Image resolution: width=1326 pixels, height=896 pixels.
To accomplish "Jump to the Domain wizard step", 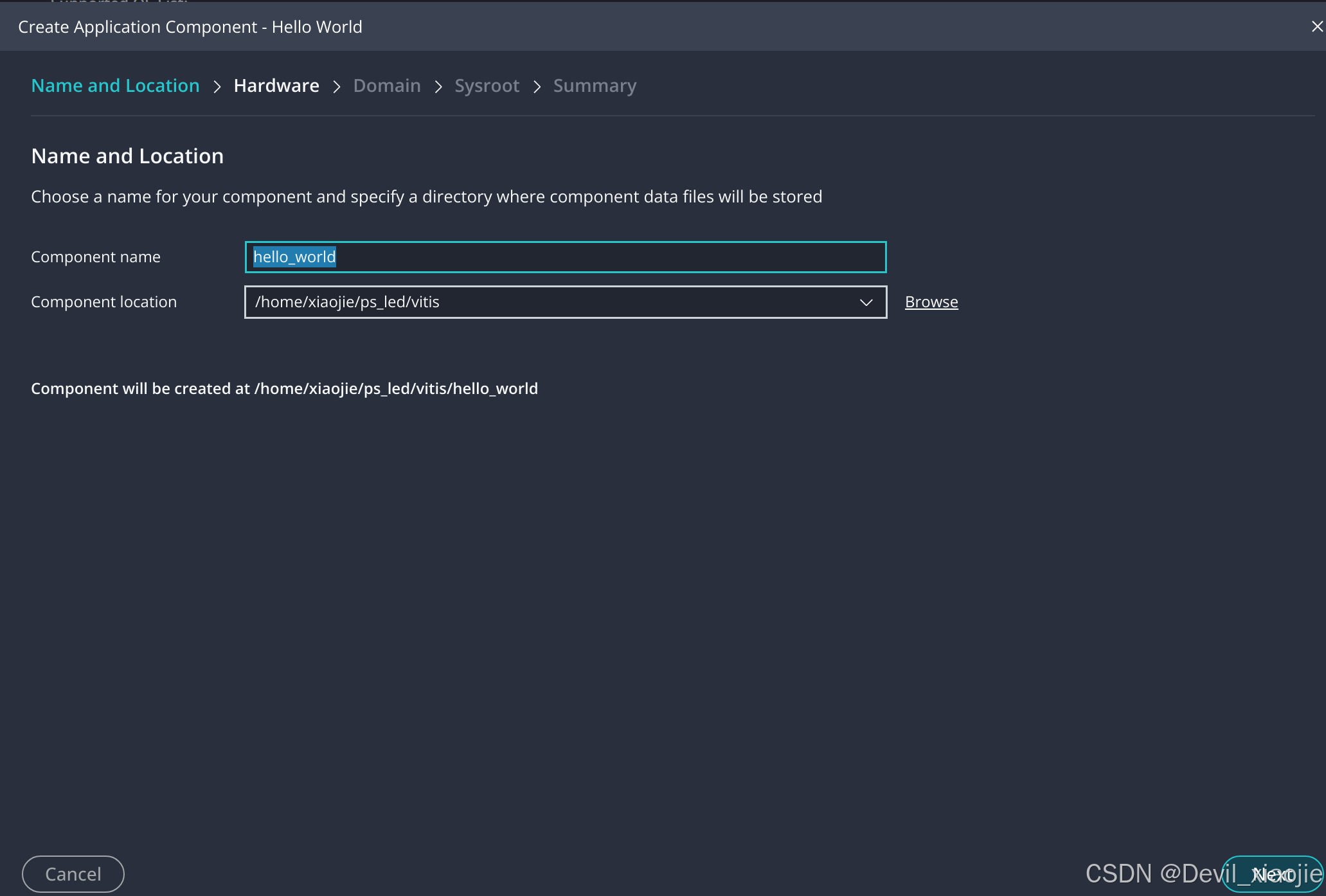I will tap(387, 85).
